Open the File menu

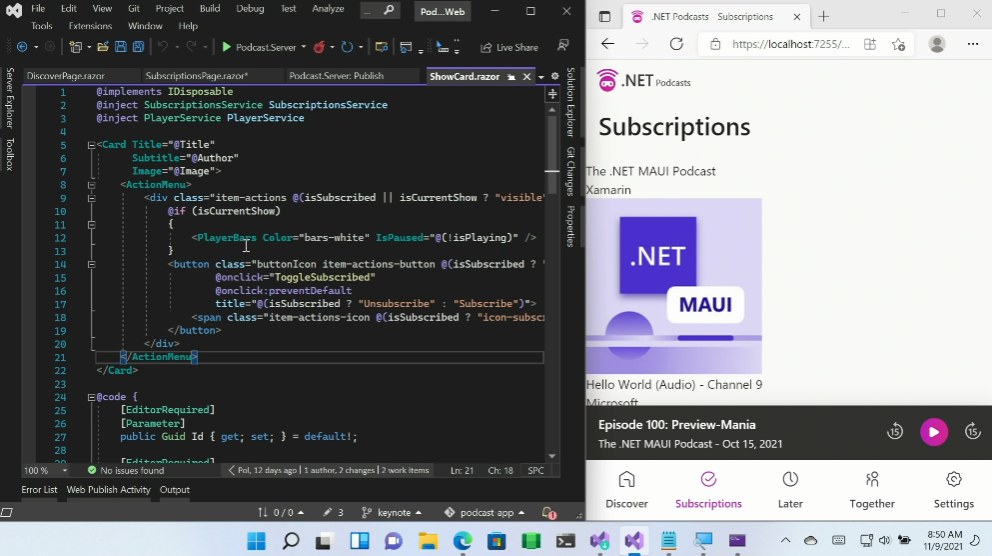click(x=38, y=9)
